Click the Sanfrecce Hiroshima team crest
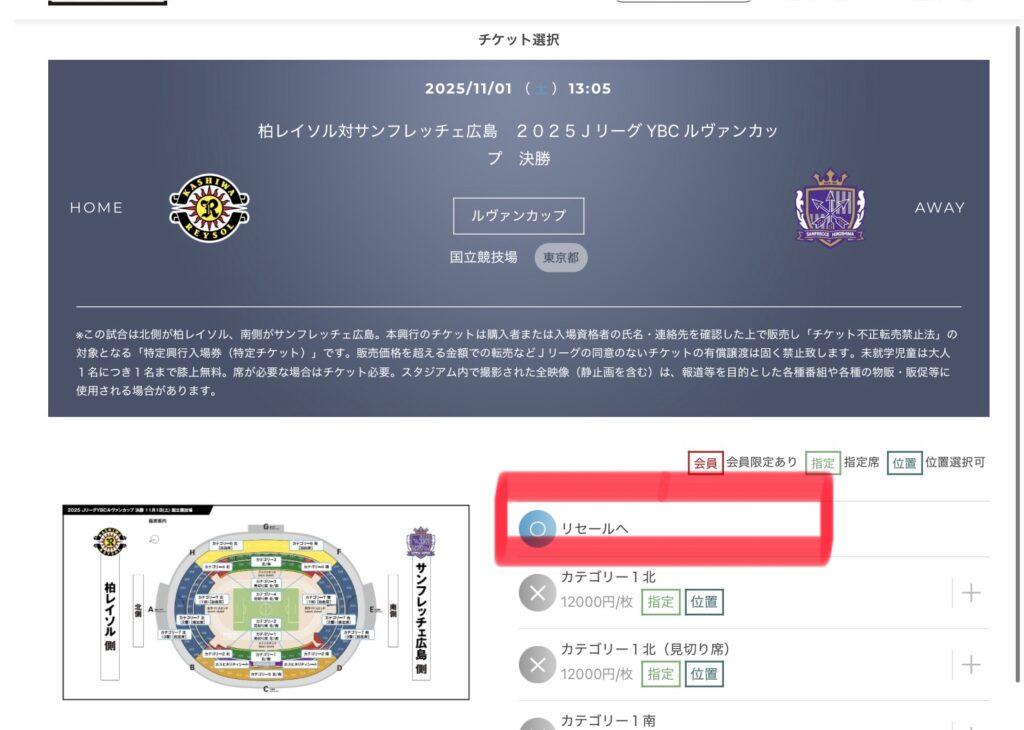 829,208
